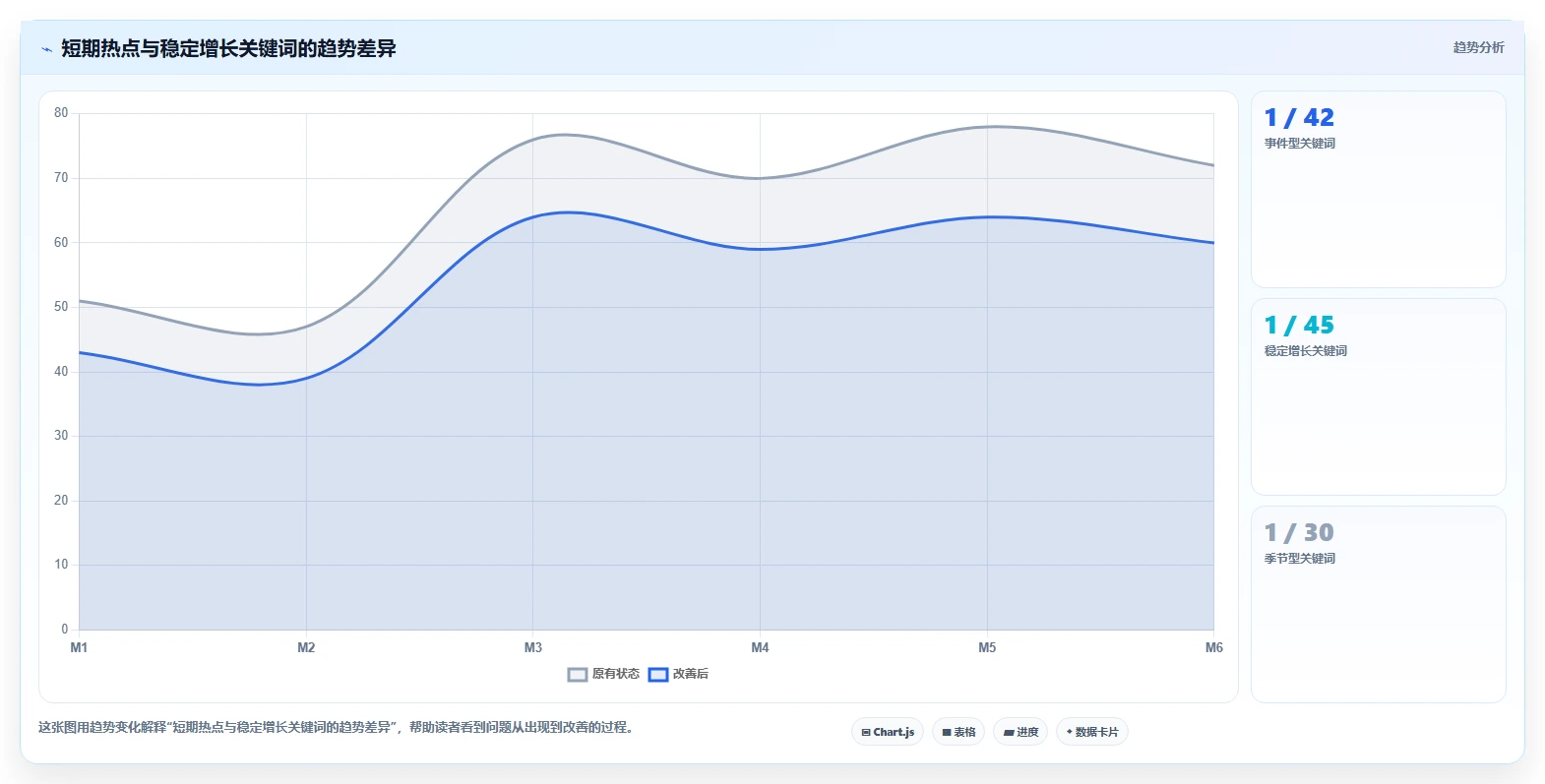
Task: Toggle the 原有状态 legend item
Action: (x=603, y=674)
